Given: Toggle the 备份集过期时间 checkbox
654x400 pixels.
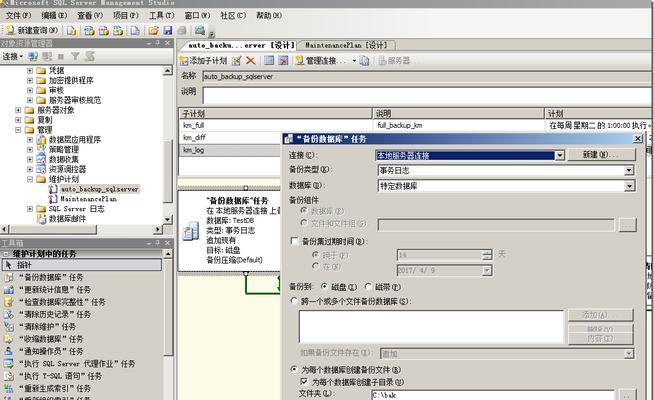Looking at the screenshot, I should pos(294,241).
